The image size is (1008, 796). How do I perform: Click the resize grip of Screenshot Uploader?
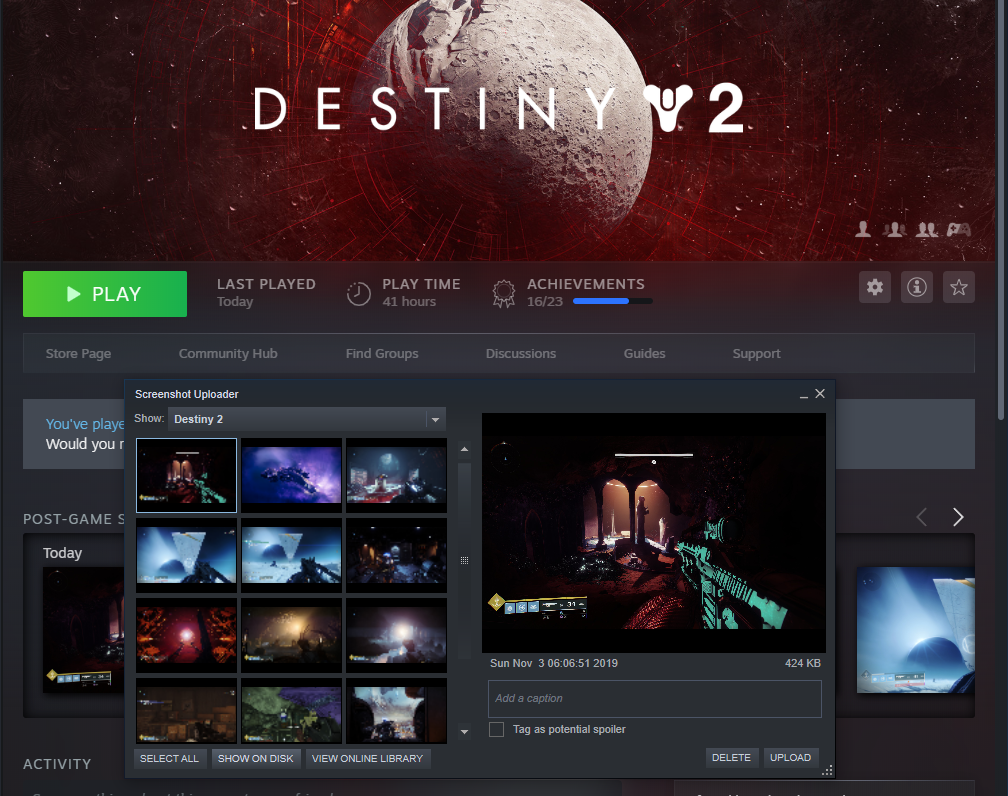(x=827, y=770)
